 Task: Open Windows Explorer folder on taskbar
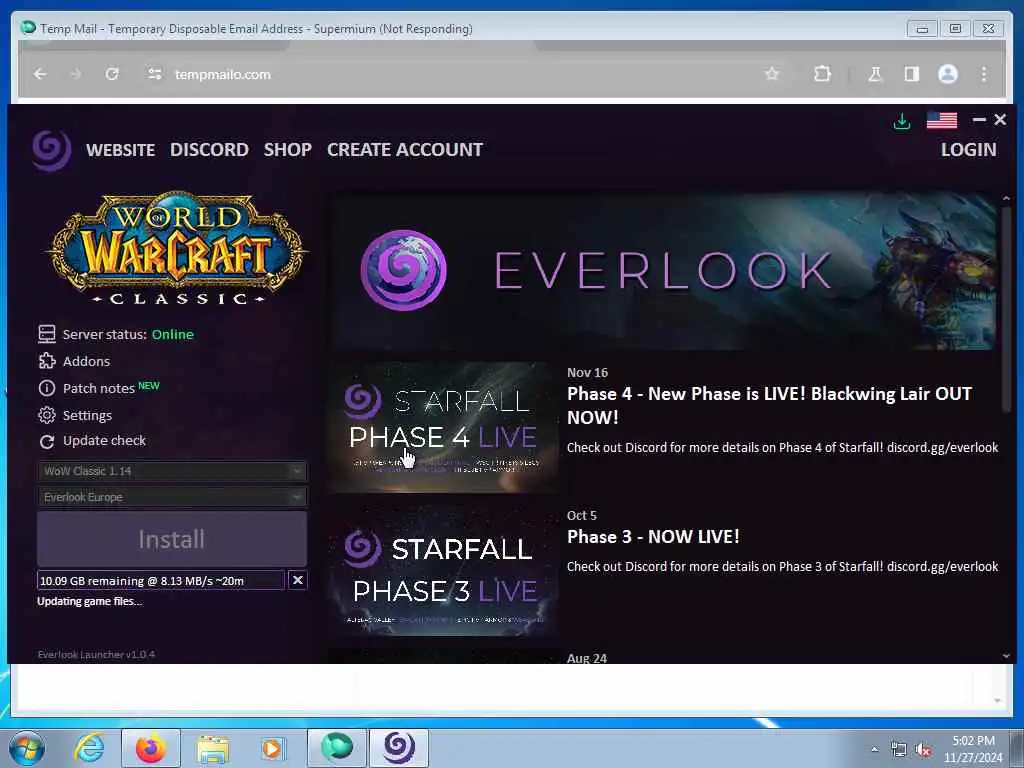tap(213, 749)
